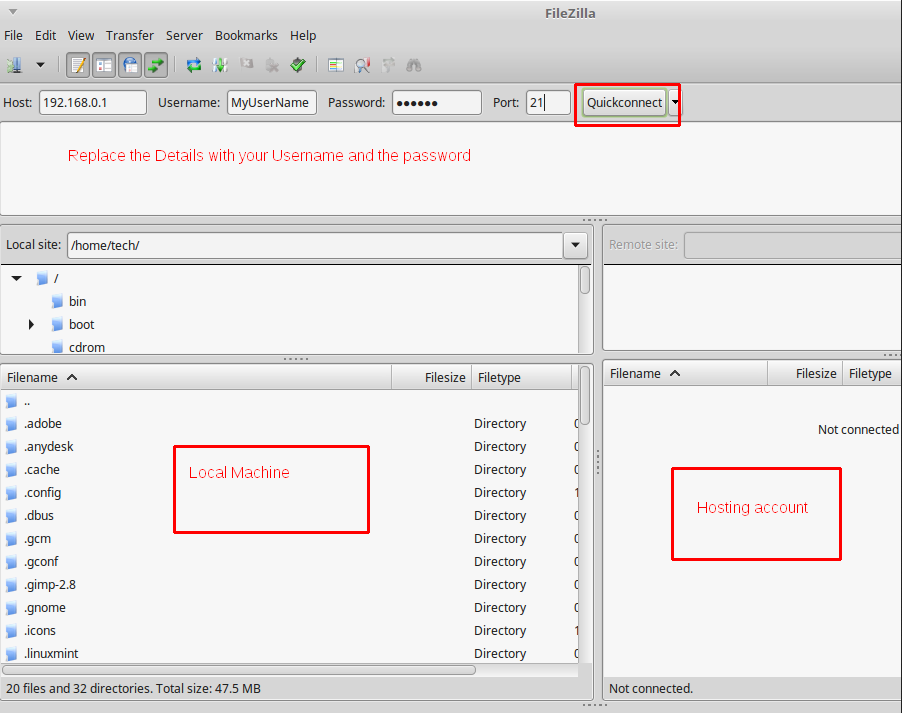Toggle the transfer queue display
The image size is (902, 713).
click(156, 65)
